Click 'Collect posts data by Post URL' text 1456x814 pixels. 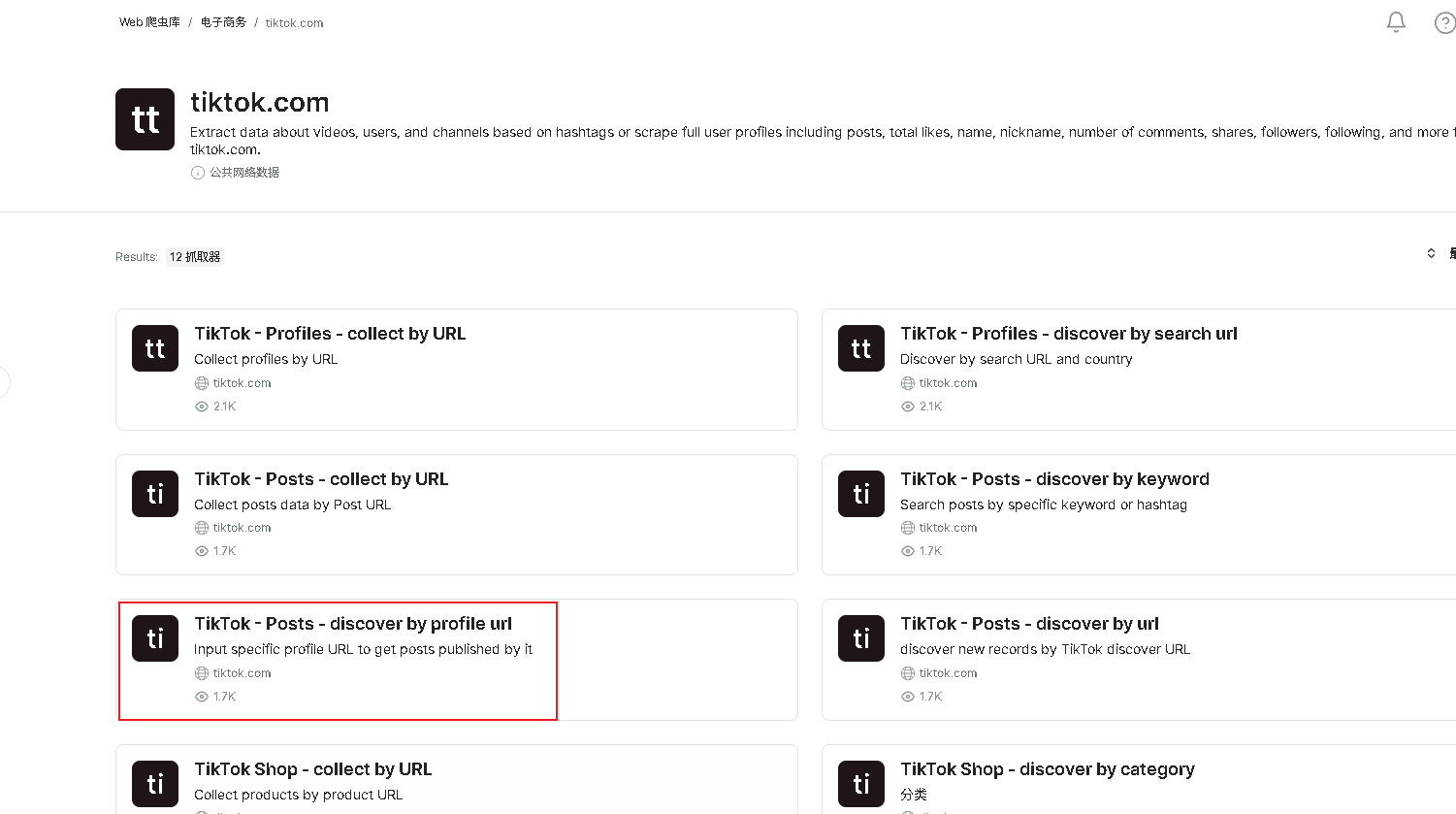click(293, 505)
